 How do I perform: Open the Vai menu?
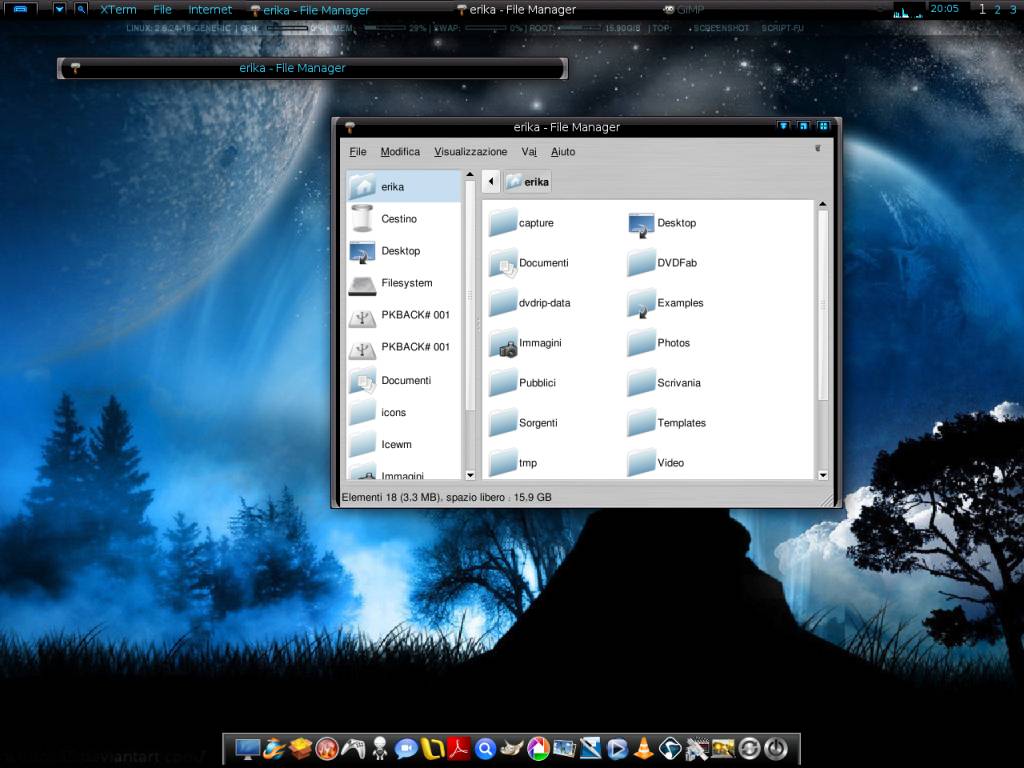point(529,152)
